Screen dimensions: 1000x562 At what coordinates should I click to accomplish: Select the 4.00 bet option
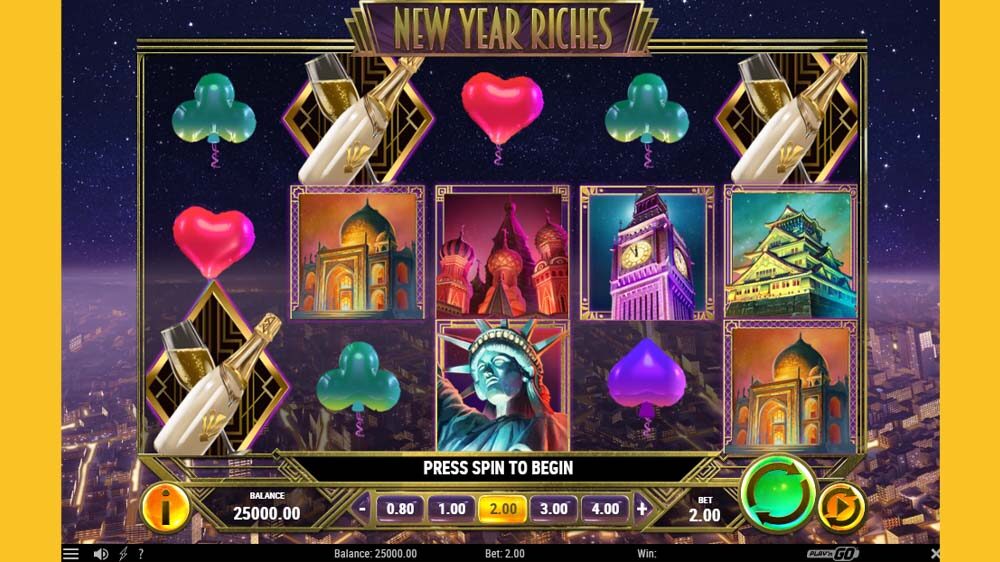click(605, 508)
